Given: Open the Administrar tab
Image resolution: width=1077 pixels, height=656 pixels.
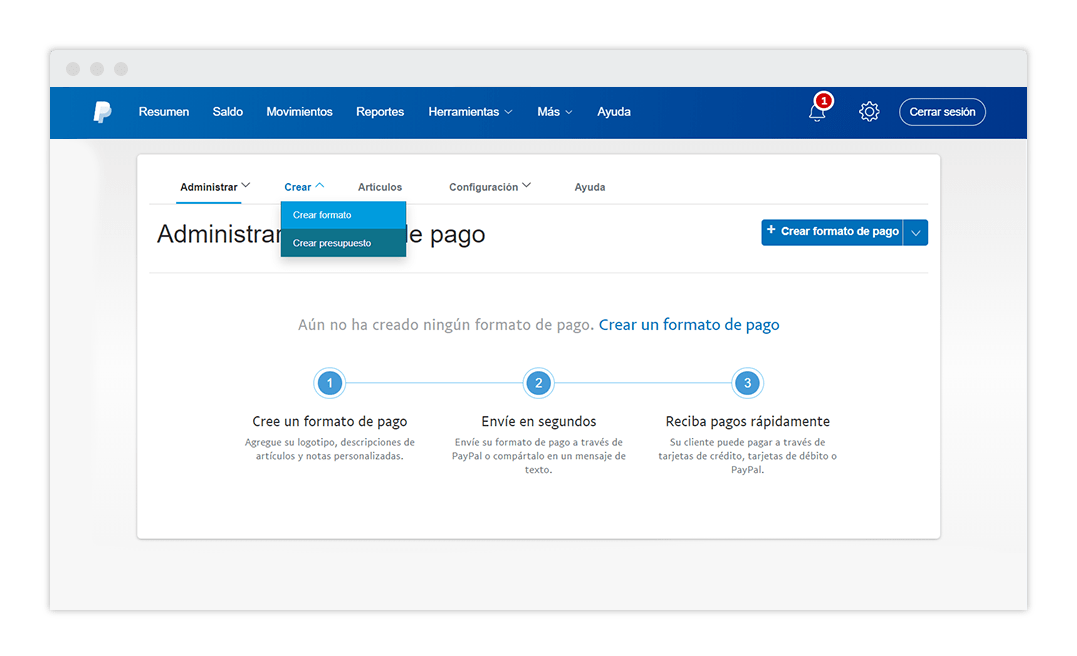Looking at the screenshot, I should coord(214,187).
